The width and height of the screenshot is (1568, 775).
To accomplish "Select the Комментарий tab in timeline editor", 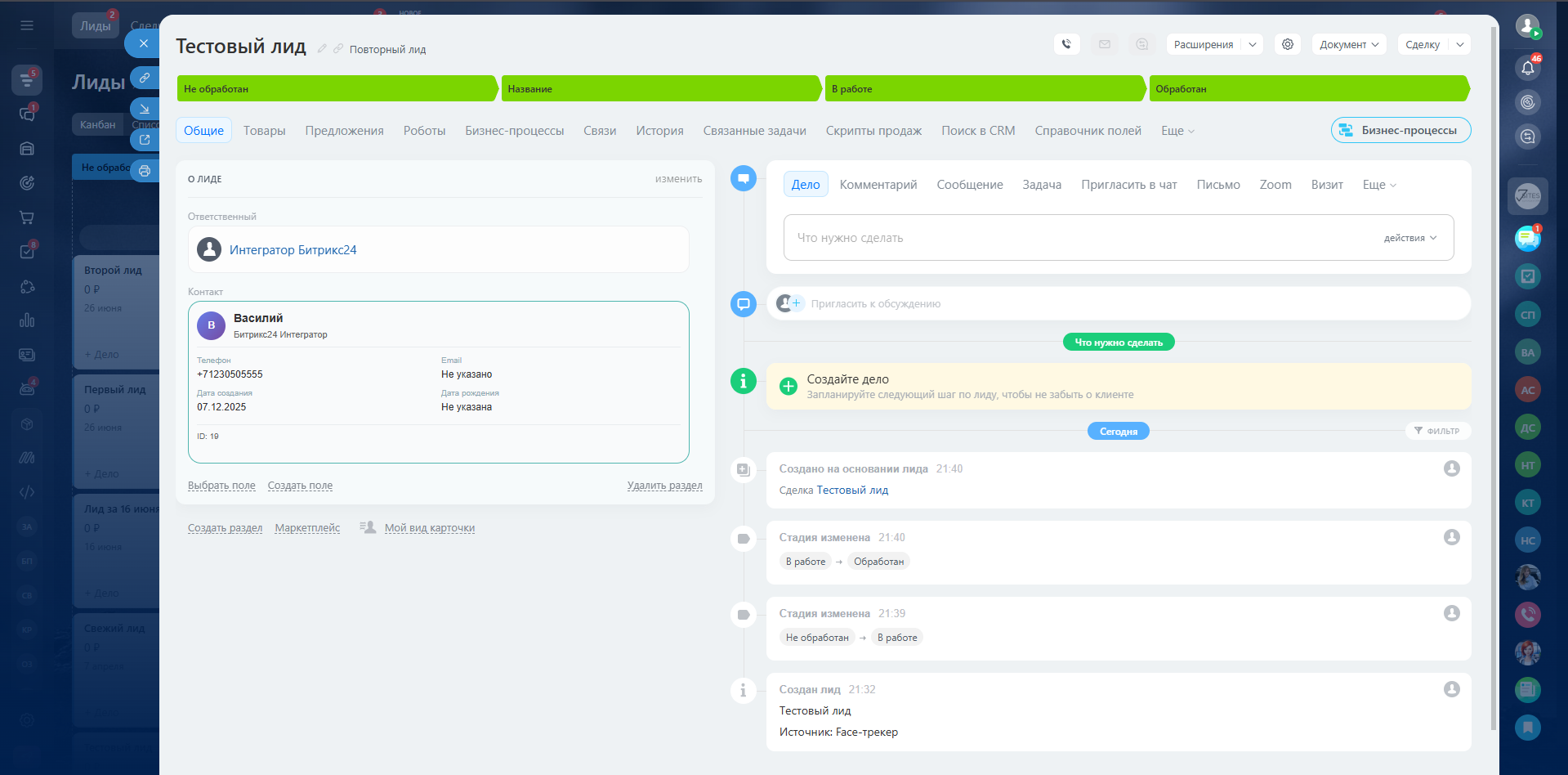I will pyautogui.click(x=878, y=185).
